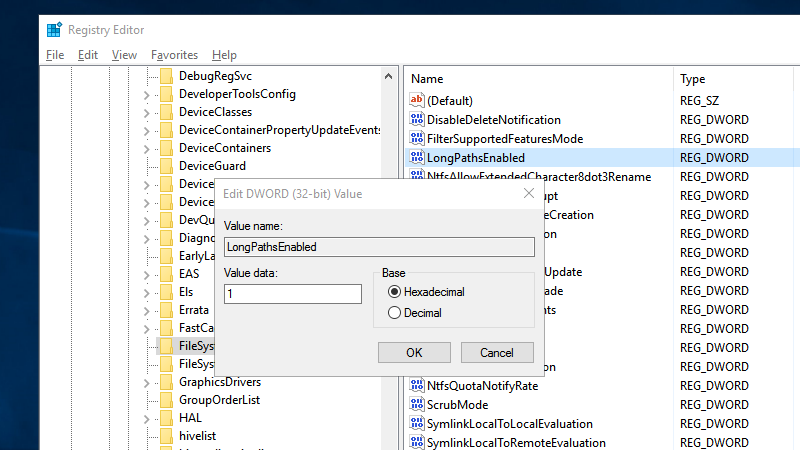Select the SymlinkLocalToLocalEvaluation value
This screenshot has width=800, height=450.
tap(509, 424)
